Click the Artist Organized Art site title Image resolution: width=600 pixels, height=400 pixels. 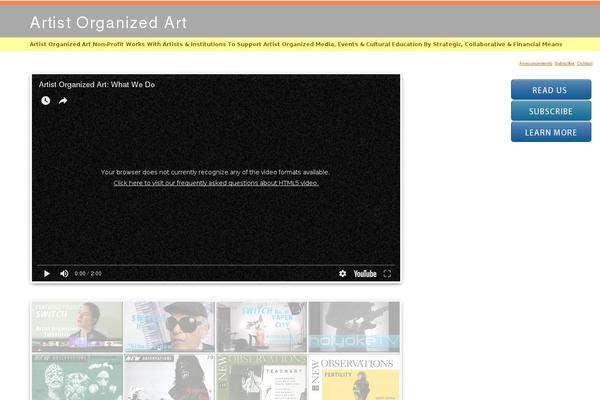108,23
